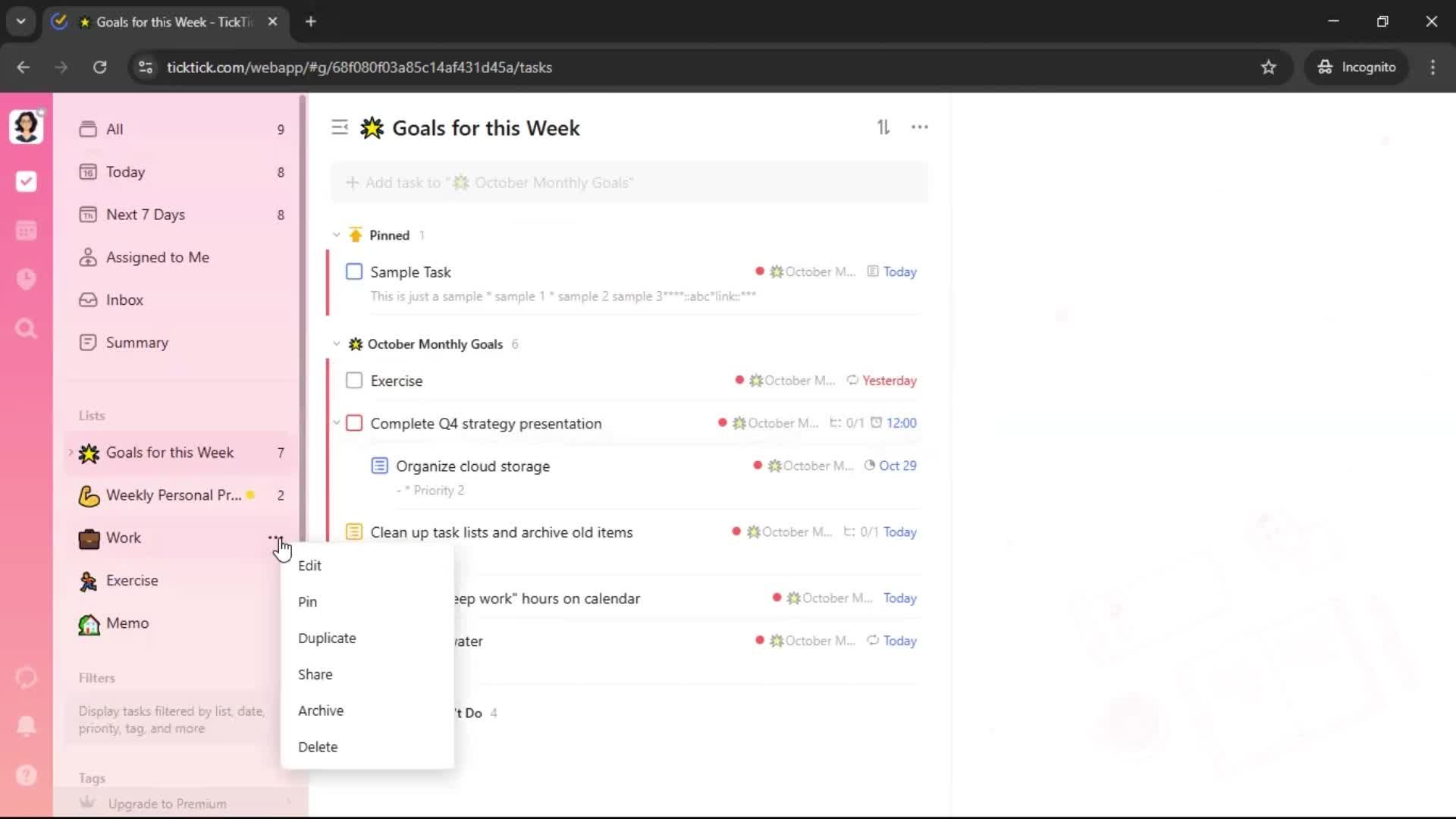Viewport: 1456px width, 819px height.
Task: Collapse the October Monthly Goals section
Action: 337,344
